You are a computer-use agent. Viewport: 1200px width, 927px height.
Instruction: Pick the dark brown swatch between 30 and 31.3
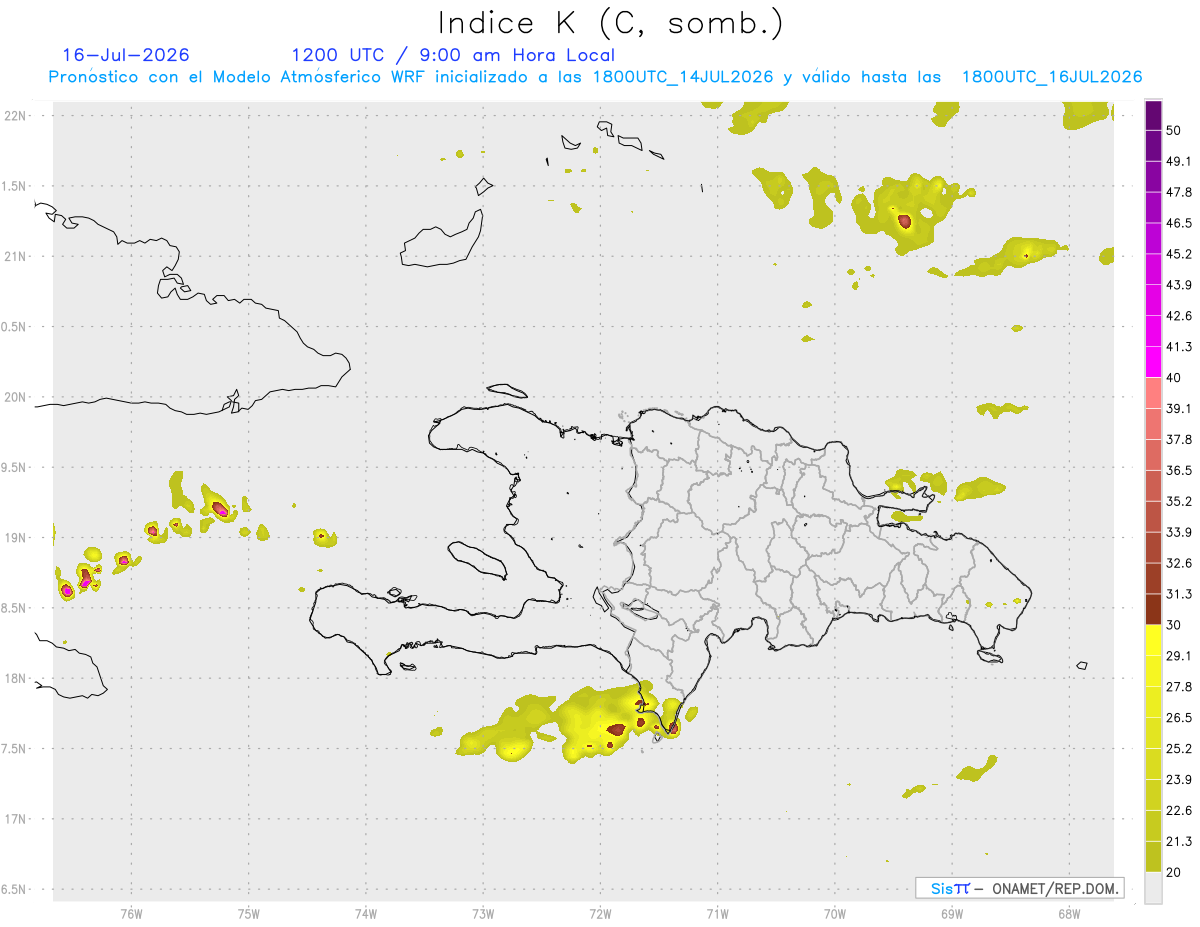[1154, 609]
